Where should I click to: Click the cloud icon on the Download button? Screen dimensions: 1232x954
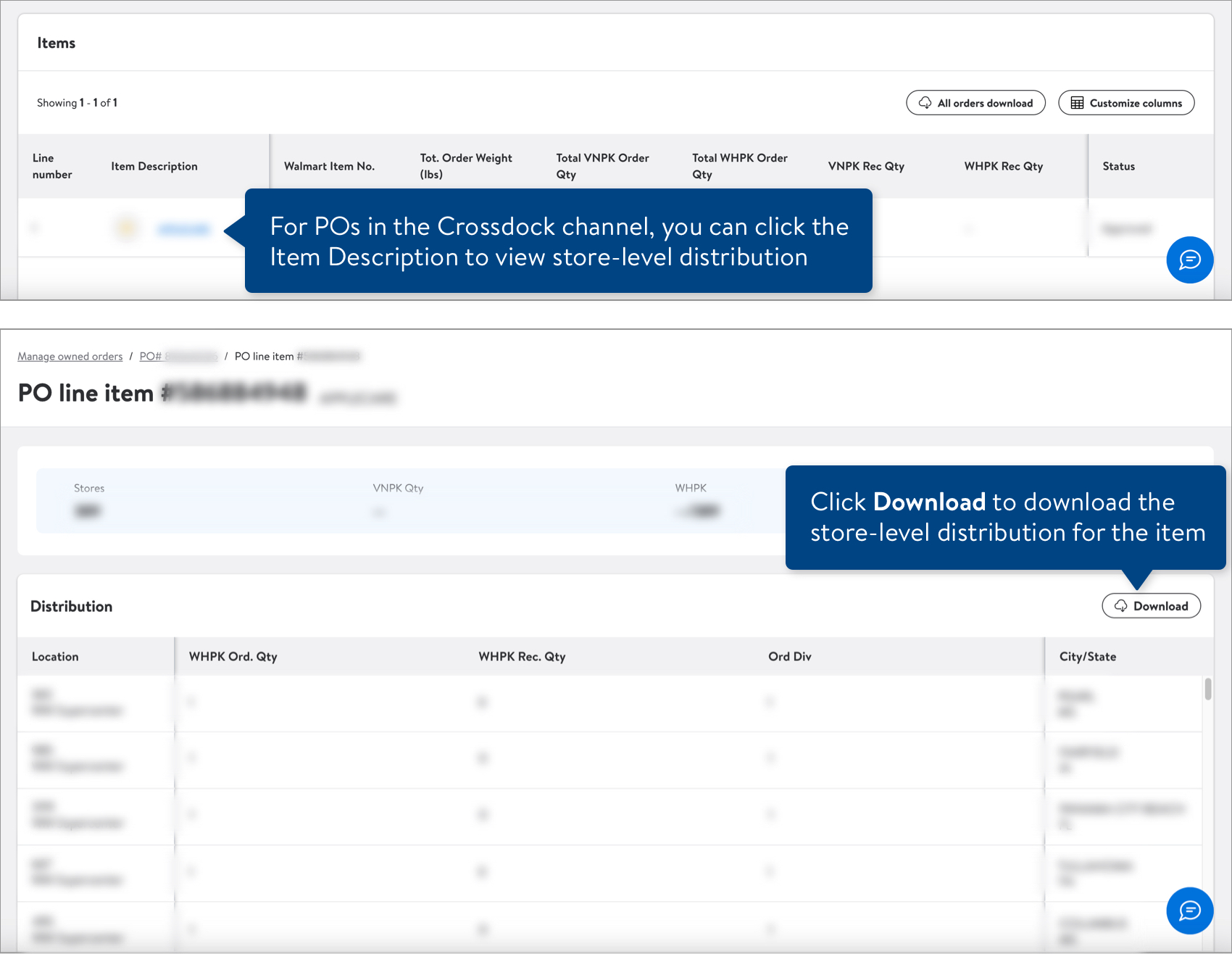tap(1121, 606)
